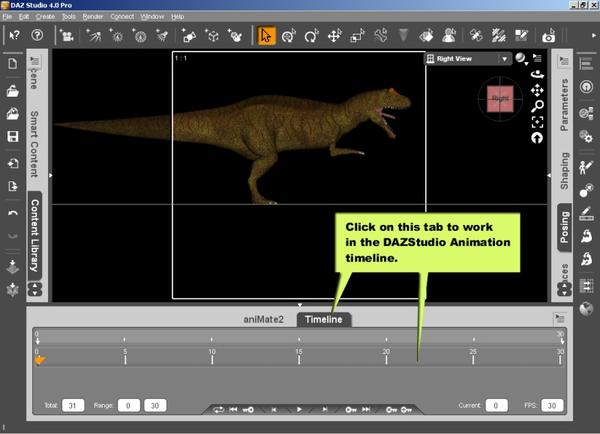Open the Smart Content pane tab
The width and height of the screenshot is (600, 434).
tap(34, 144)
